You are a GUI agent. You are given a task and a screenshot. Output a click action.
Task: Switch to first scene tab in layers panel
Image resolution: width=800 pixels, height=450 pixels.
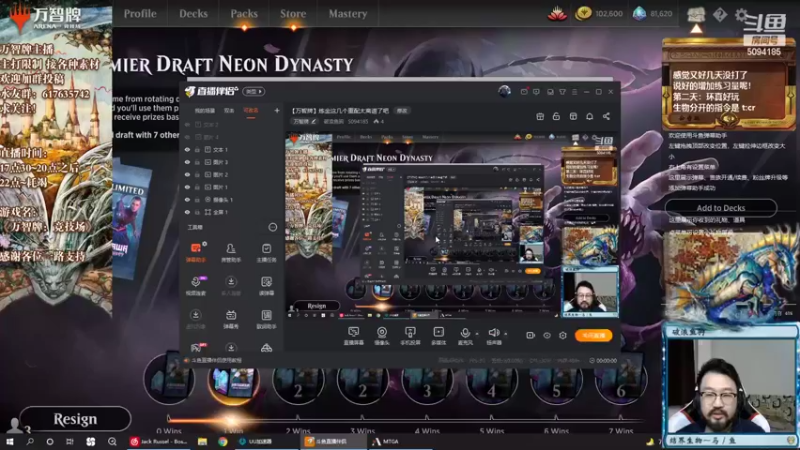coord(205,110)
